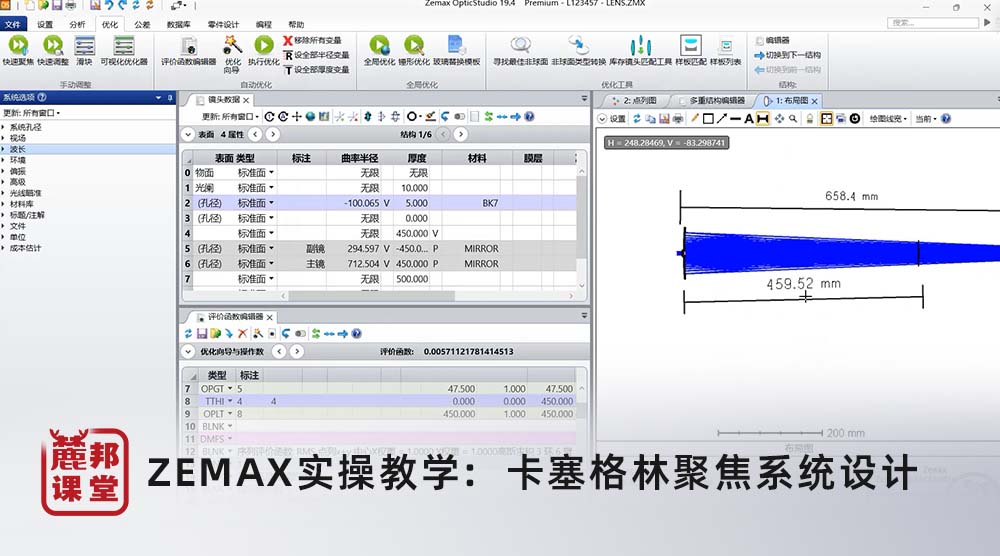Click lens data table vertical scrollbar
Image resolution: width=1000 pixels, height=556 pixels.
point(581,217)
